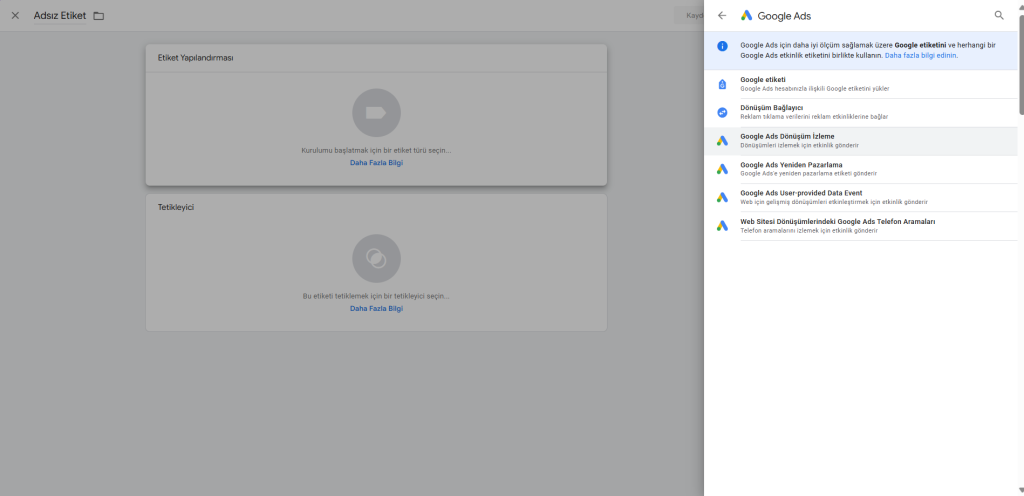
Task: Click the description 'Telefon aramalarını izlemek için etkinlik gönderir'
Action: coord(808,230)
